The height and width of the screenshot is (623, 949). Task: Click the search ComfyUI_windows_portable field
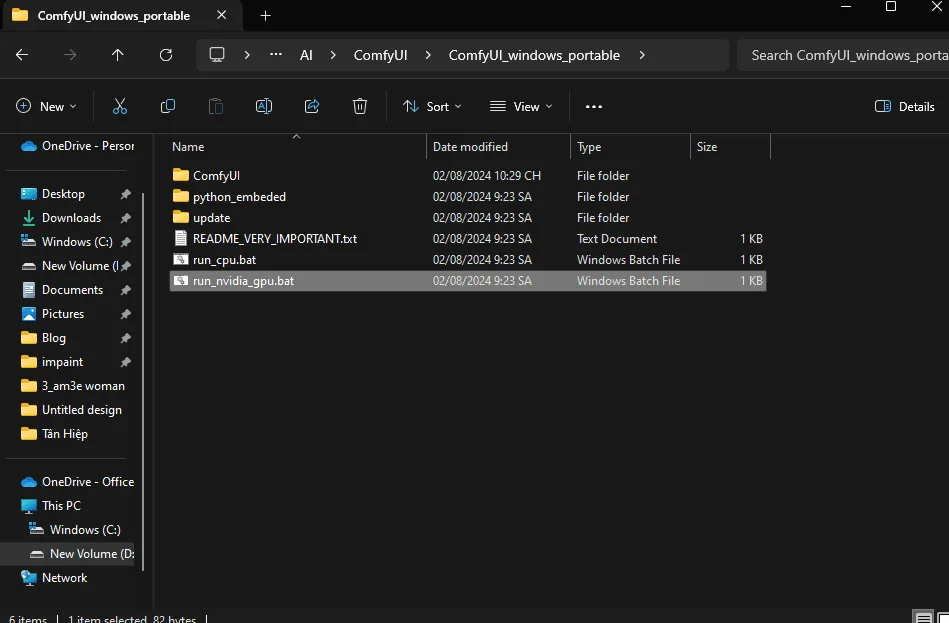(842, 55)
